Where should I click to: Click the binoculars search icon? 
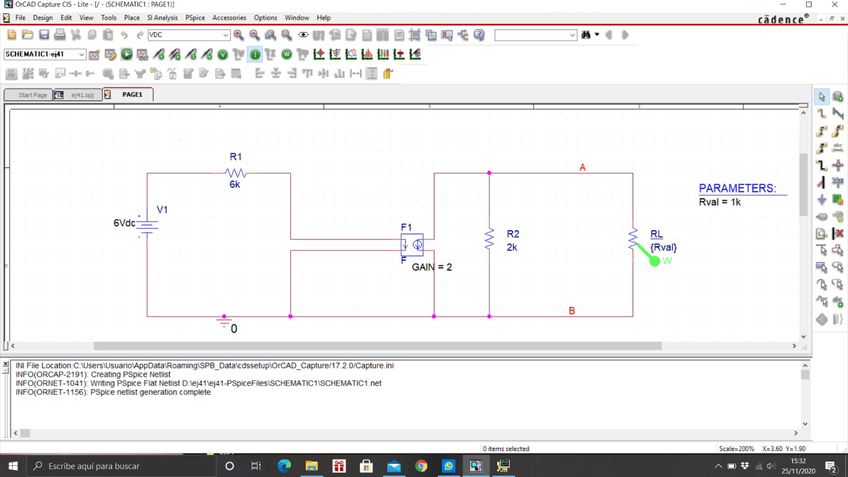586,35
